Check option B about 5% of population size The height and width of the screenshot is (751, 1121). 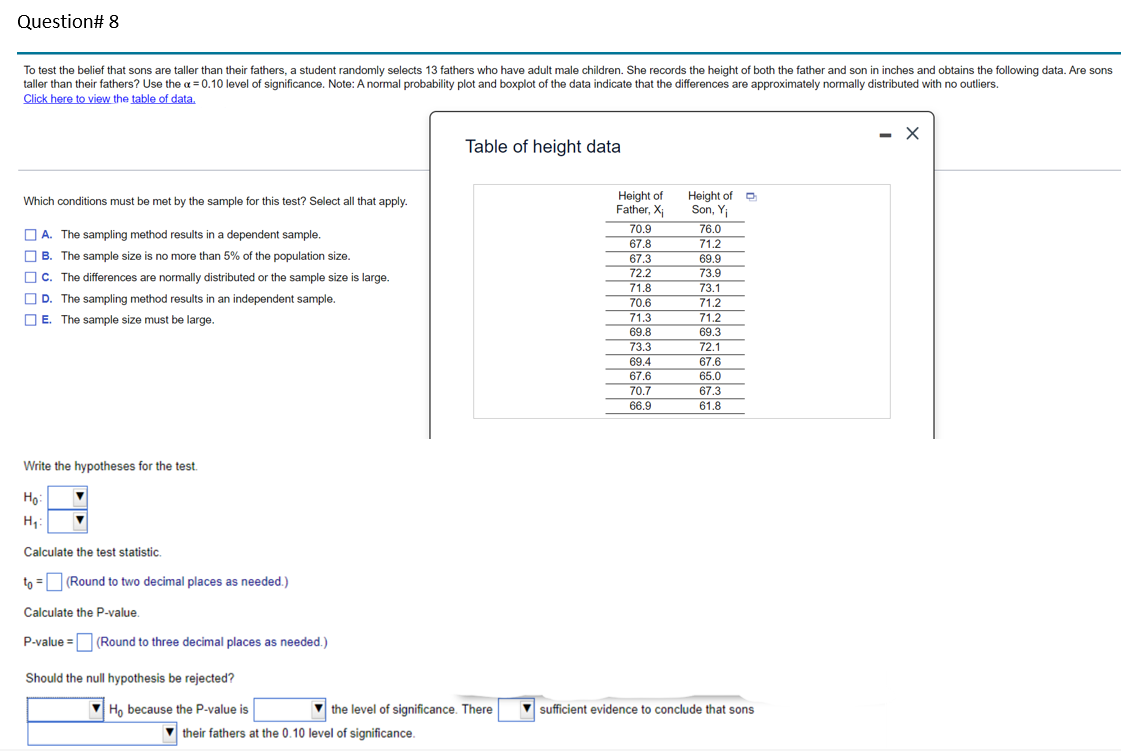[31, 256]
